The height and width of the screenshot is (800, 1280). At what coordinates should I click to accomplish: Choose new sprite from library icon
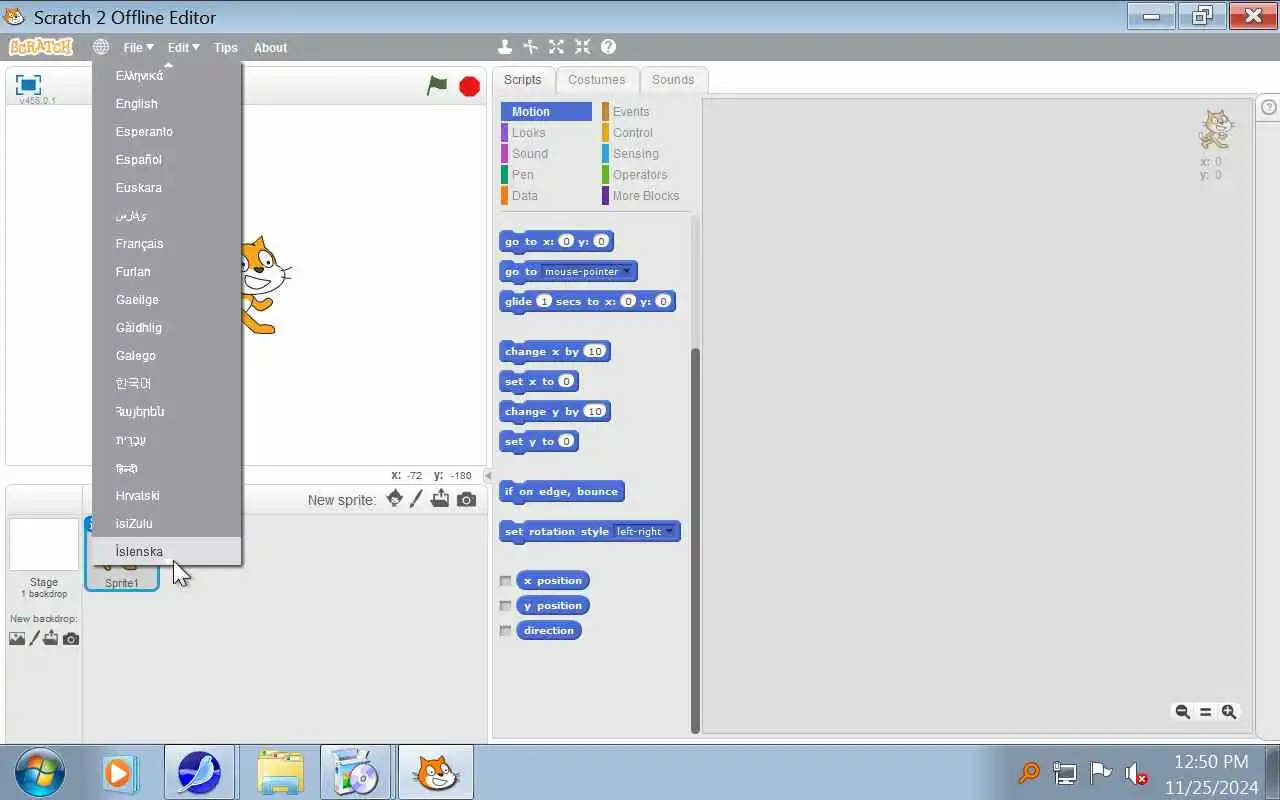coord(395,499)
